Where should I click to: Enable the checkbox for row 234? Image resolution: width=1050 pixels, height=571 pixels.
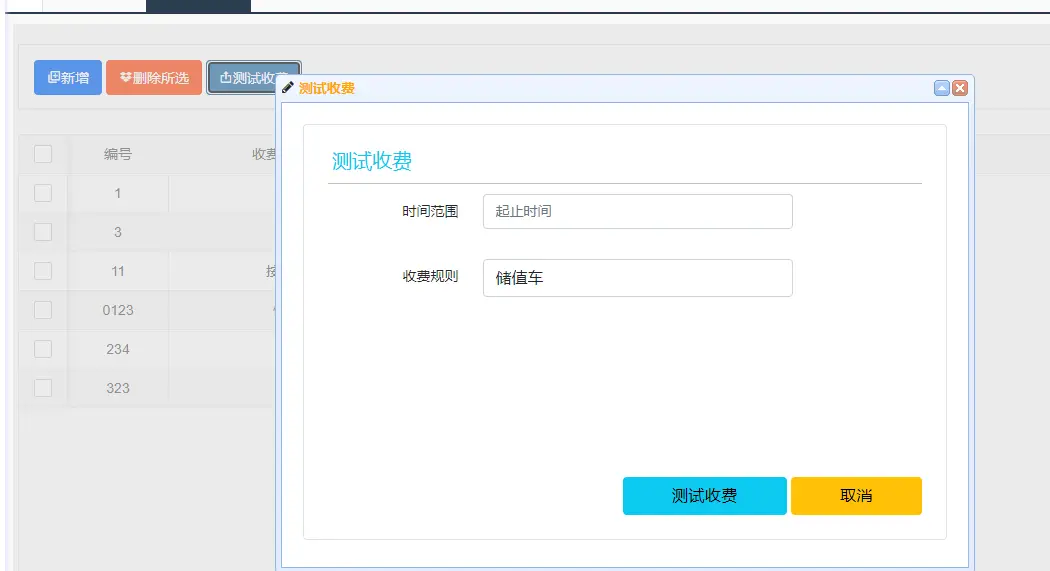point(43,349)
